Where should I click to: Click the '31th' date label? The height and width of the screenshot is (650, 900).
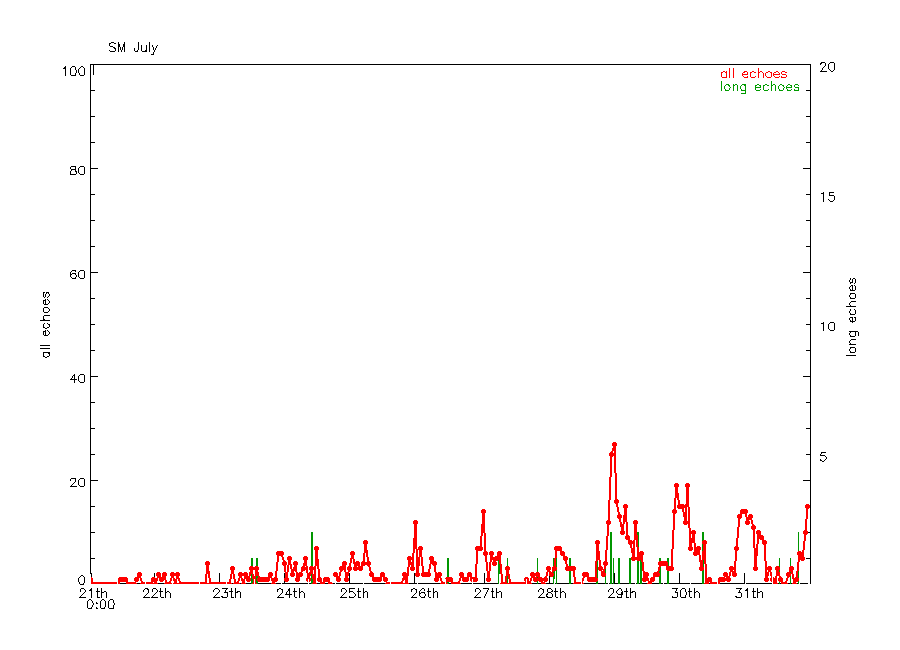749,594
